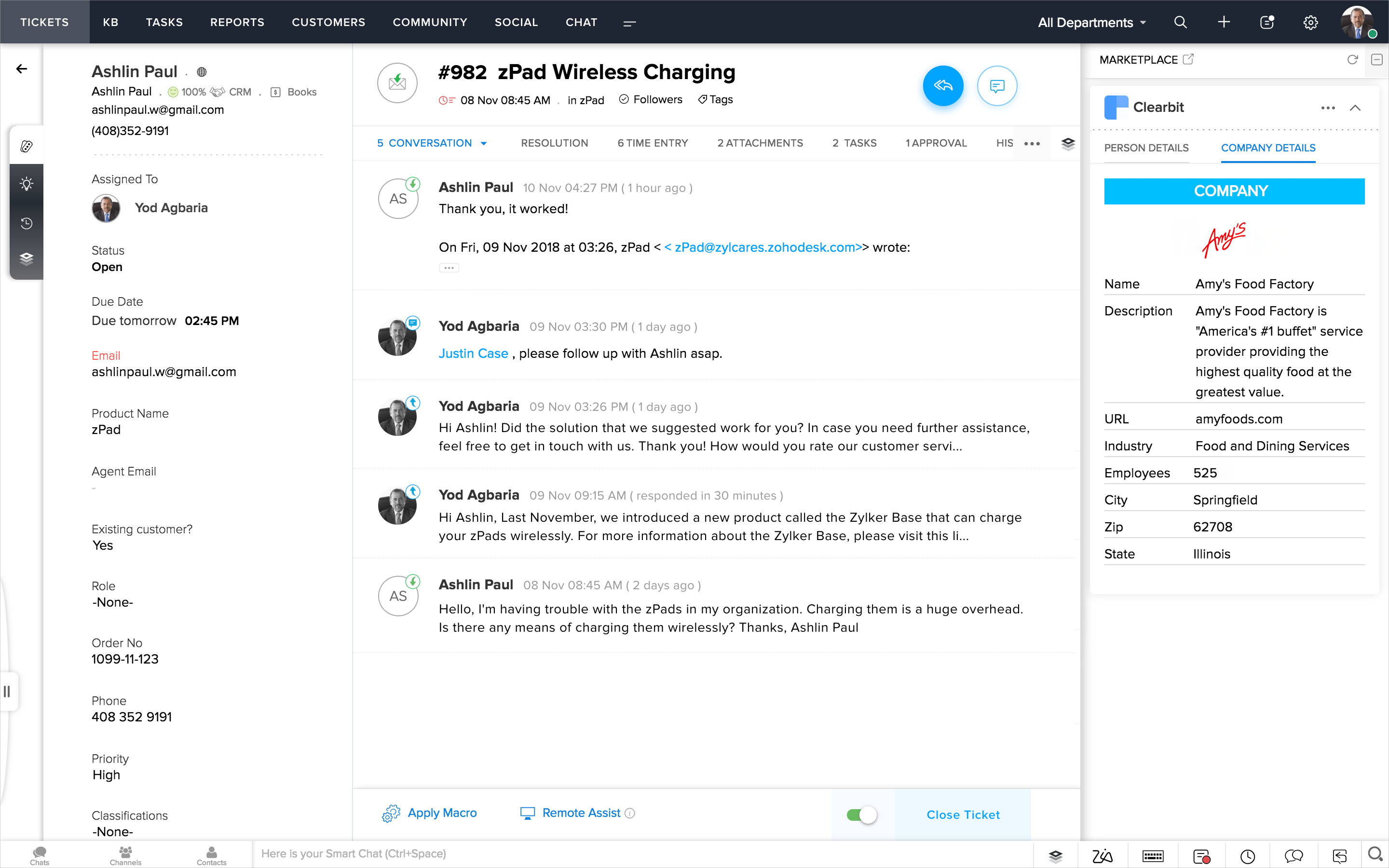Screen dimensions: 1389x868
Task: Open the 2 Attachments tab
Action: click(x=760, y=143)
